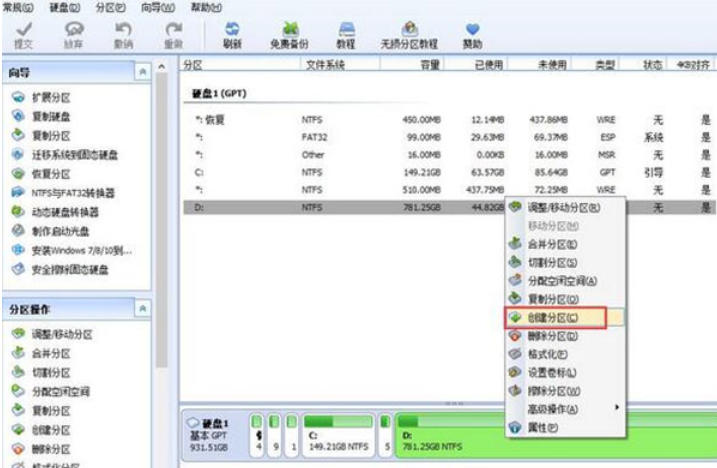Select 切割分区(S) in the context menu
This screenshot has height=468, width=717.
tap(565, 263)
